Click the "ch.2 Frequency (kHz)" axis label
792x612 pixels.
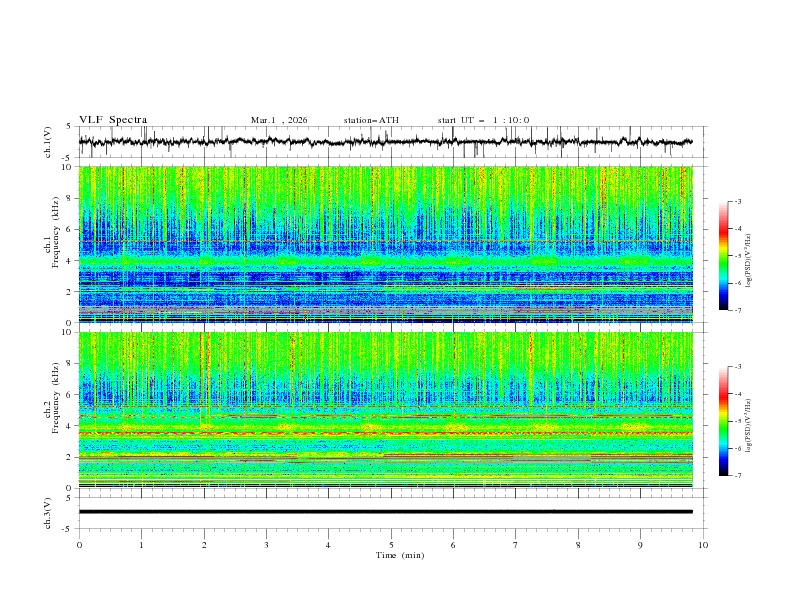51,397
